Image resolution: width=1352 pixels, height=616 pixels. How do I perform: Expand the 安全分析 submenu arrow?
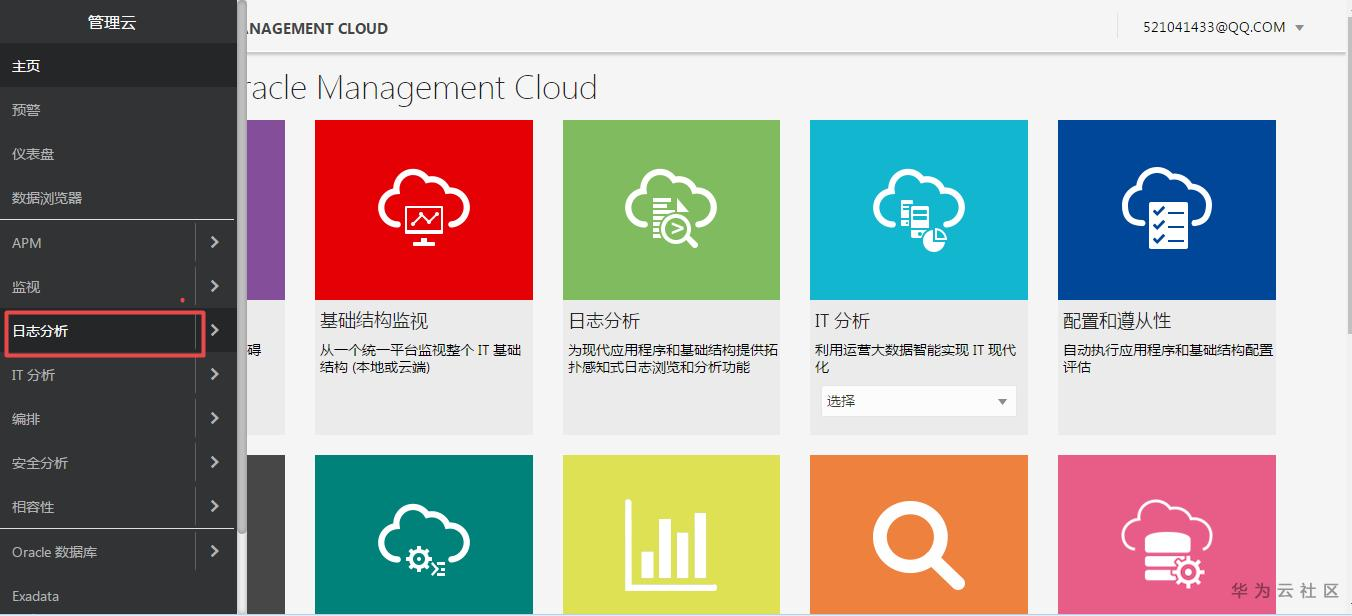pyautogui.click(x=215, y=462)
